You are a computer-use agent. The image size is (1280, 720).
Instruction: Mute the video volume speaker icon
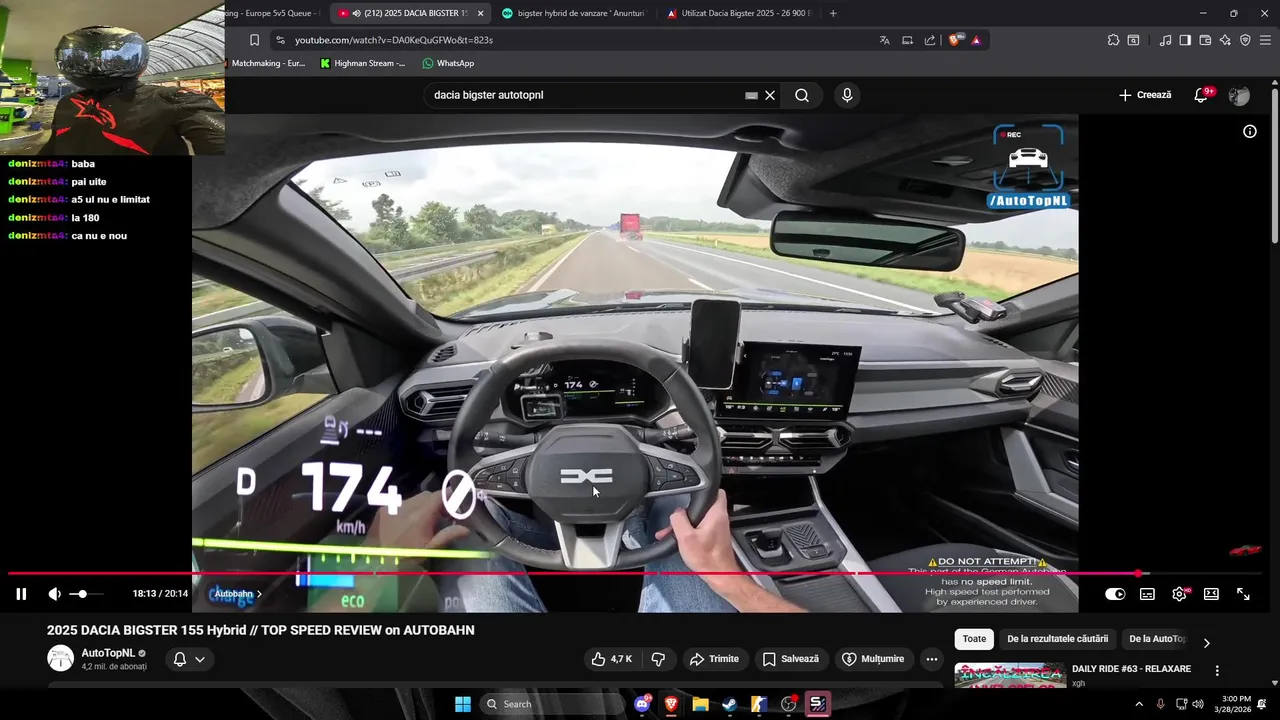[x=54, y=594]
